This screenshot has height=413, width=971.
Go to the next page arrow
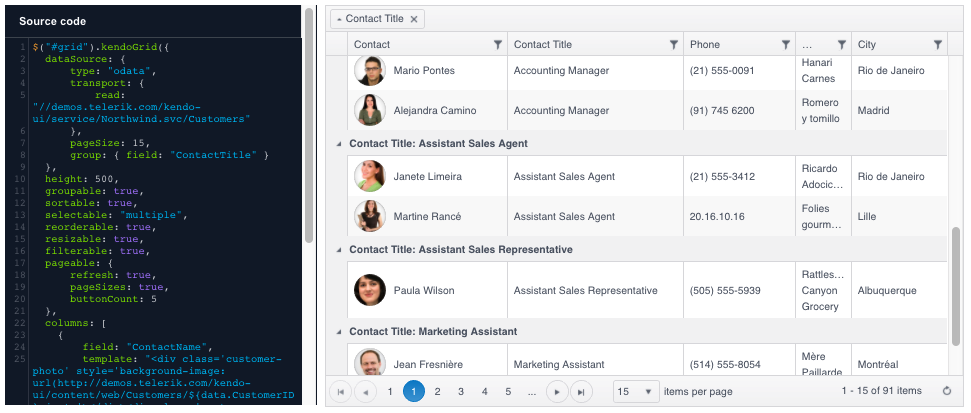pyautogui.click(x=558, y=392)
